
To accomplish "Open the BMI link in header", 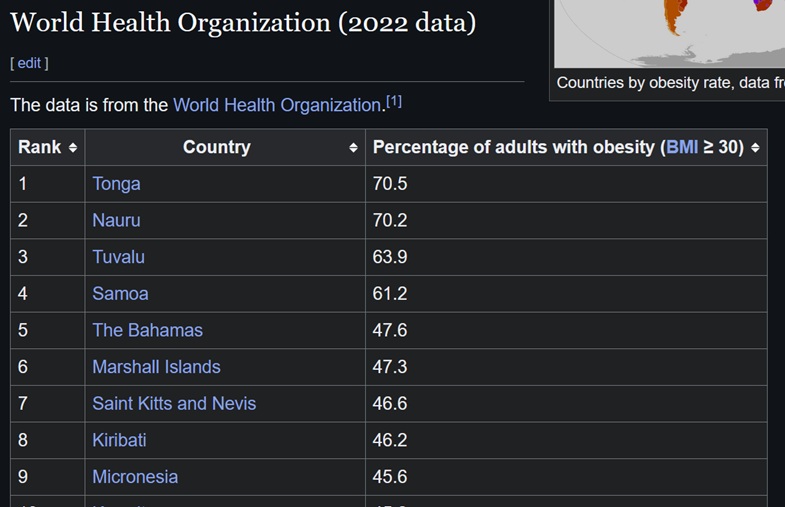I will pyautogui.click(x=682, y=147).
